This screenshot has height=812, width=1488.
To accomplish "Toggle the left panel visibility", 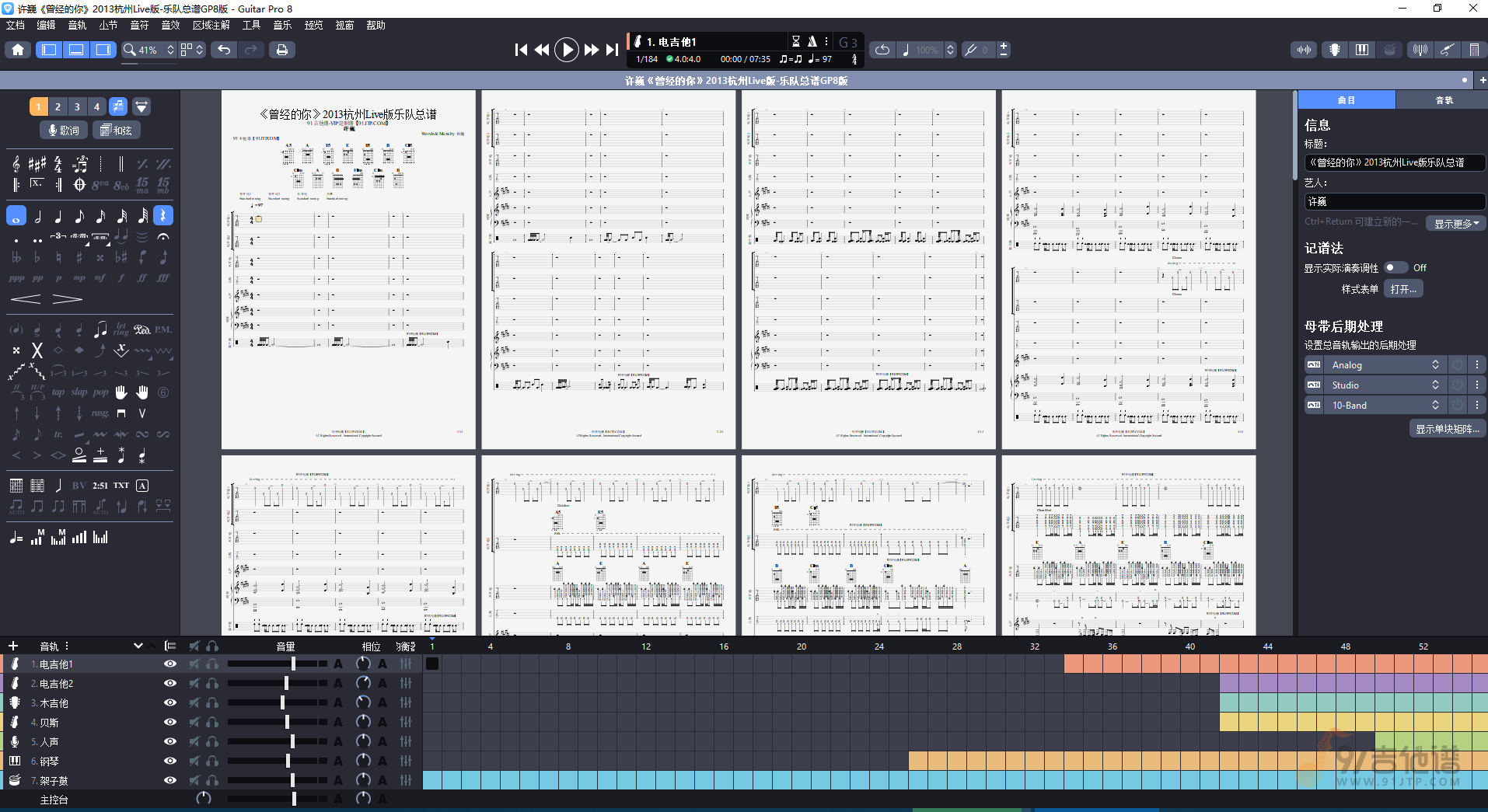I will pyautogui.click(x=49, y=50).
